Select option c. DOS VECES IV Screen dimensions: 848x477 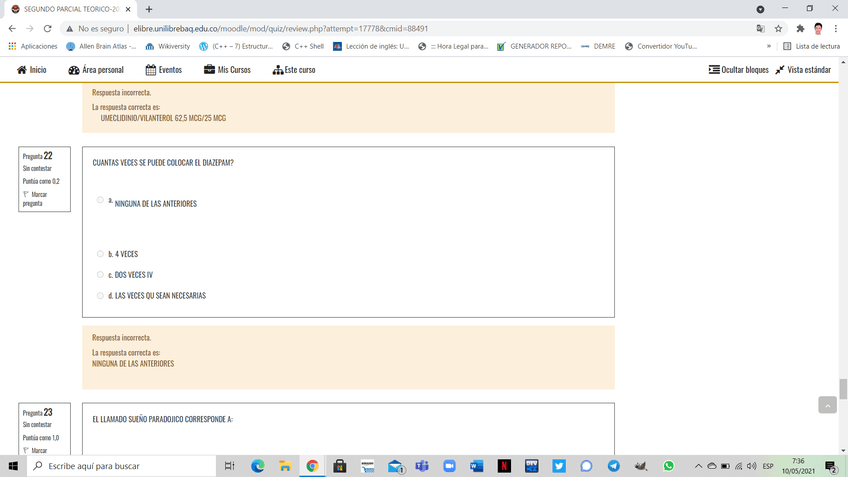click(100, 275)
